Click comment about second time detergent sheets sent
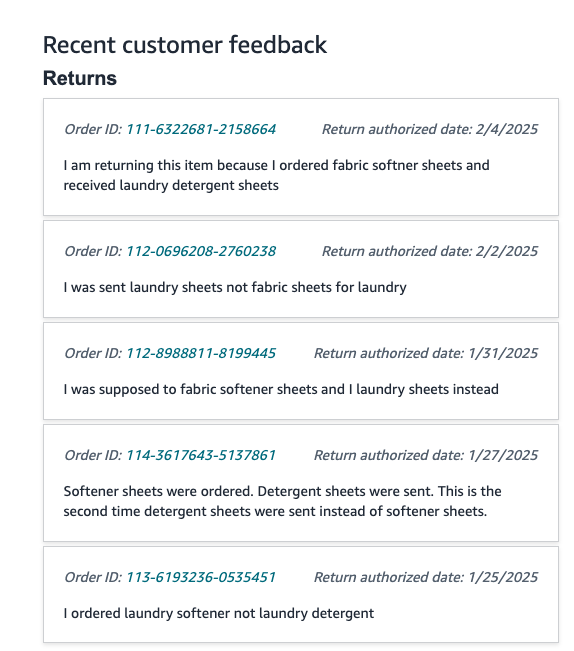 coord(282,501)
